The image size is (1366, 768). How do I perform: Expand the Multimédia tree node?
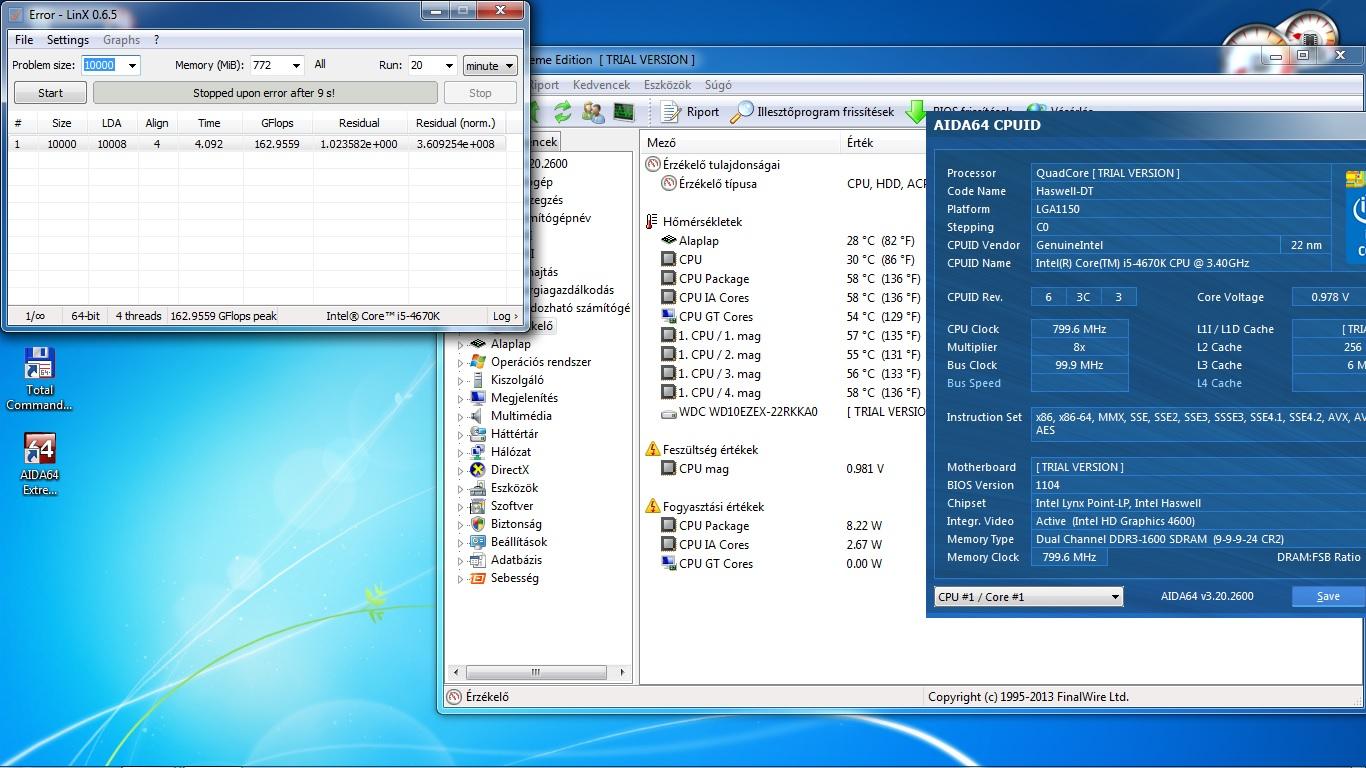461,417
